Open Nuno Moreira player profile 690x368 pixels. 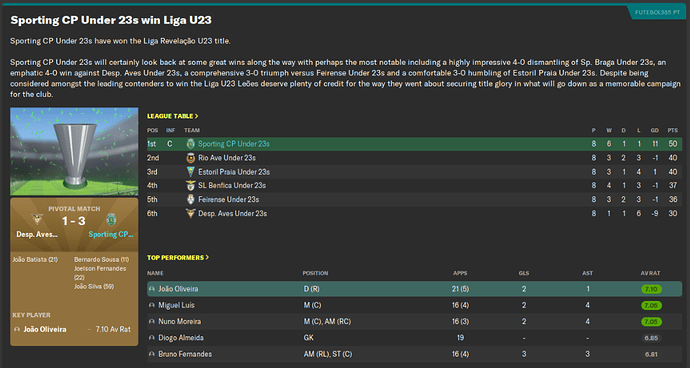pyautogui.click(x=180, y=322)
